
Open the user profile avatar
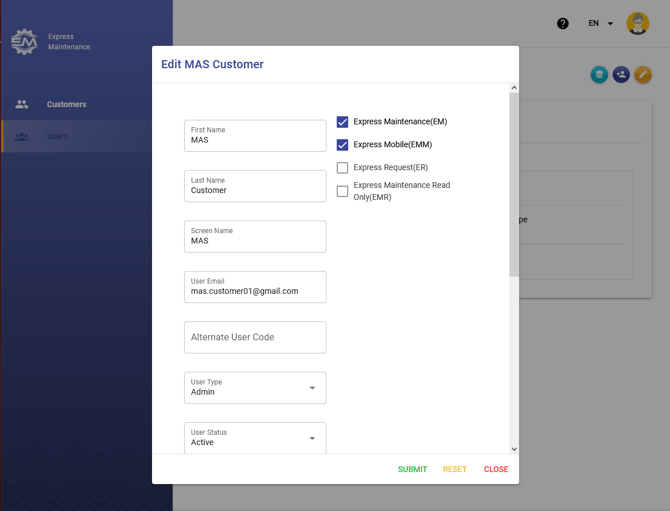[x=637, y=24]
